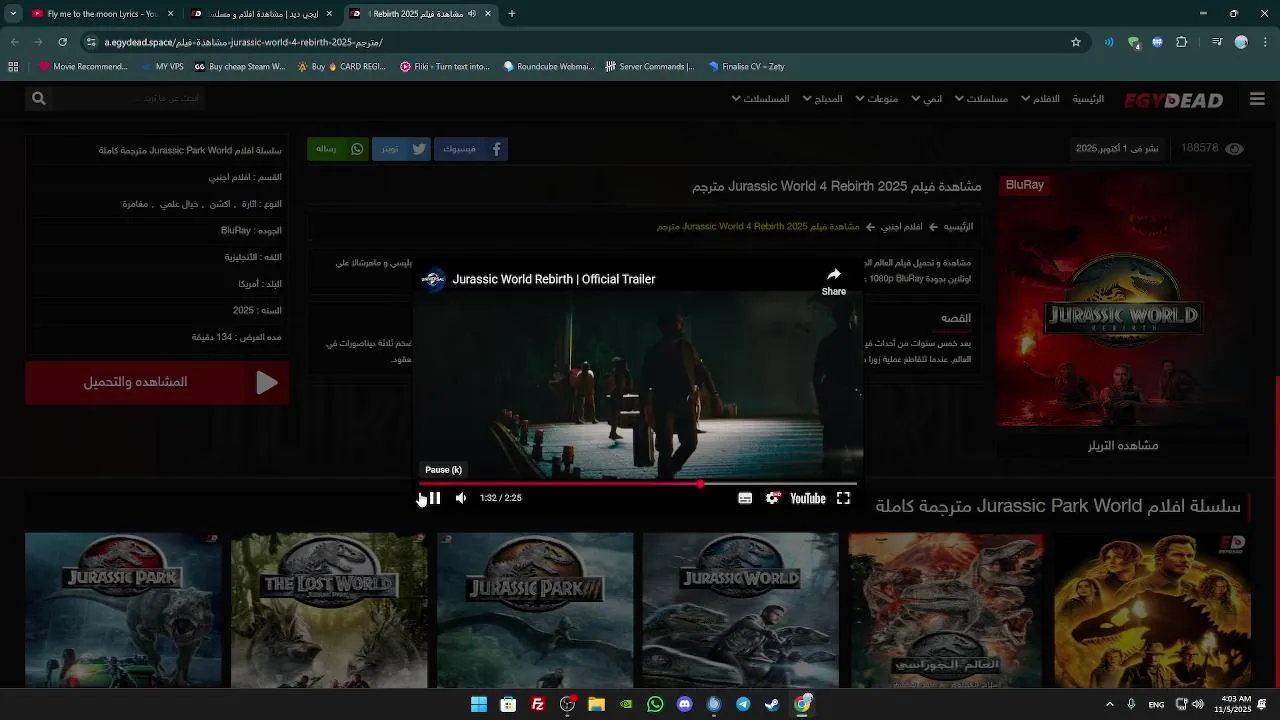The height and width of the screenshot is (720, 1280).
Task: Open the Roundcube Webmail bookmark
Action: (549, 67)
